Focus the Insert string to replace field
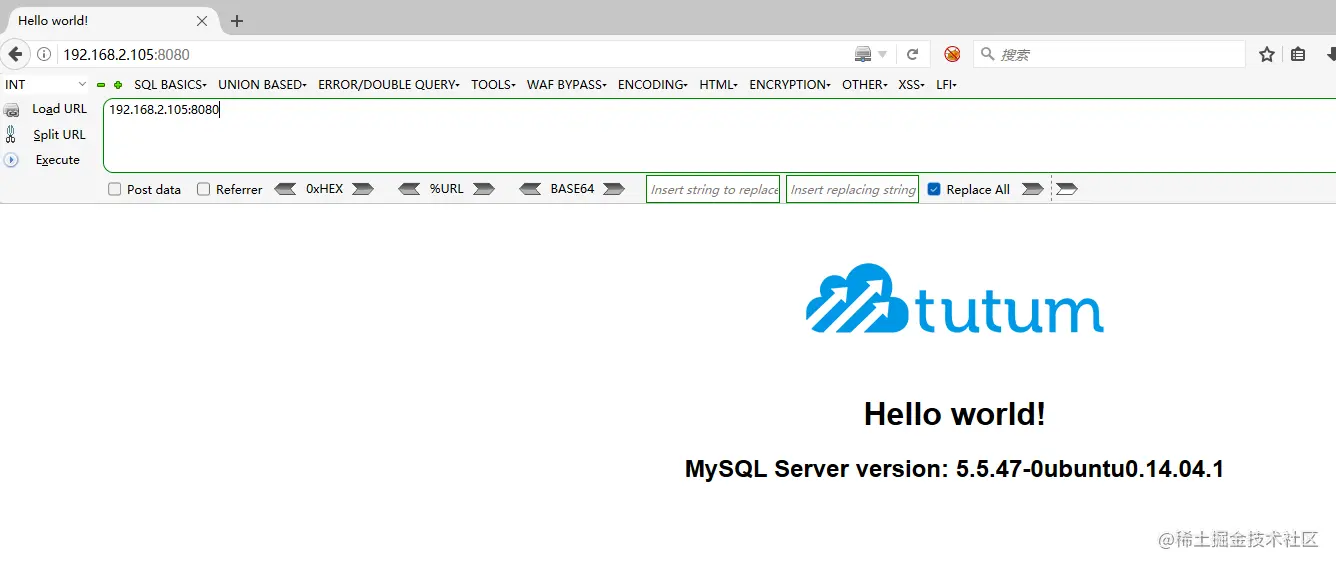Viewport: 1336px width, 567px height. pyautogui.click(x=713, y=189)
